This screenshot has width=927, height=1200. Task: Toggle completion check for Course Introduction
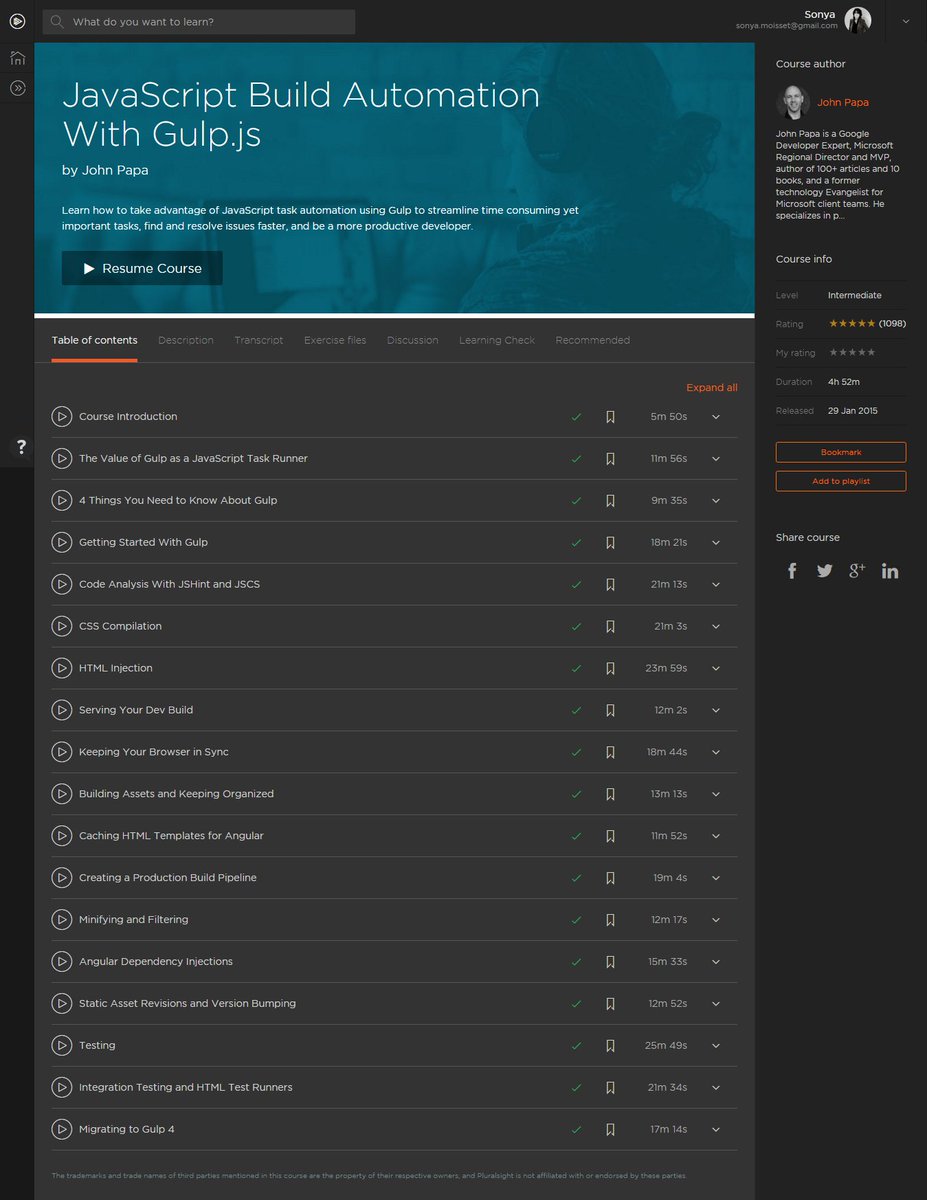pos(576,417)
